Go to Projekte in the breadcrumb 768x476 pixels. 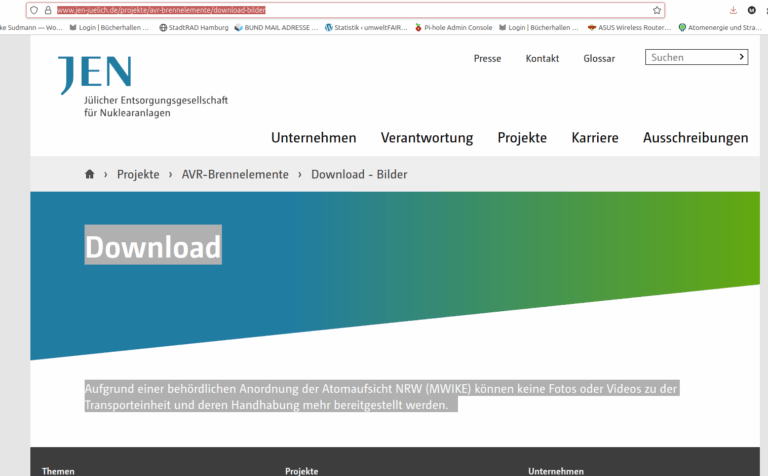click(x=138, y=174)
